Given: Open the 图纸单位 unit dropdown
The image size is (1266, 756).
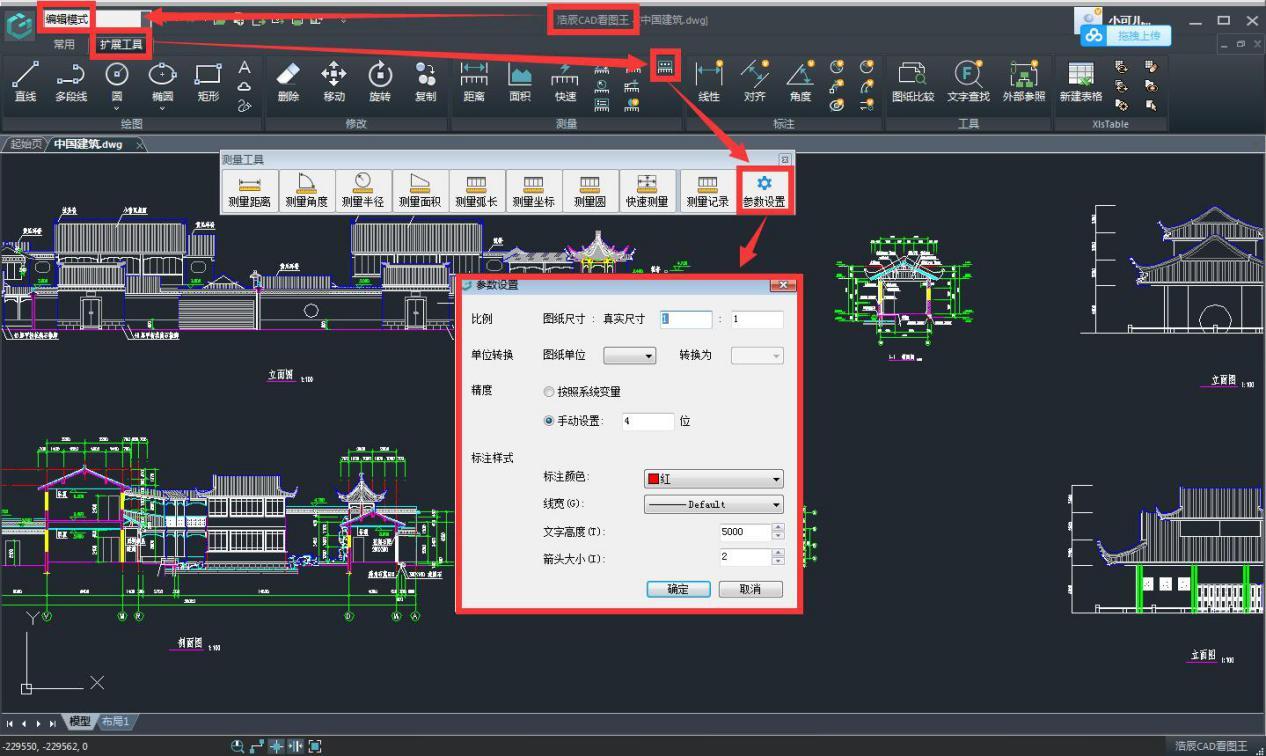Looking at the screenshot, I should [630, 355].
